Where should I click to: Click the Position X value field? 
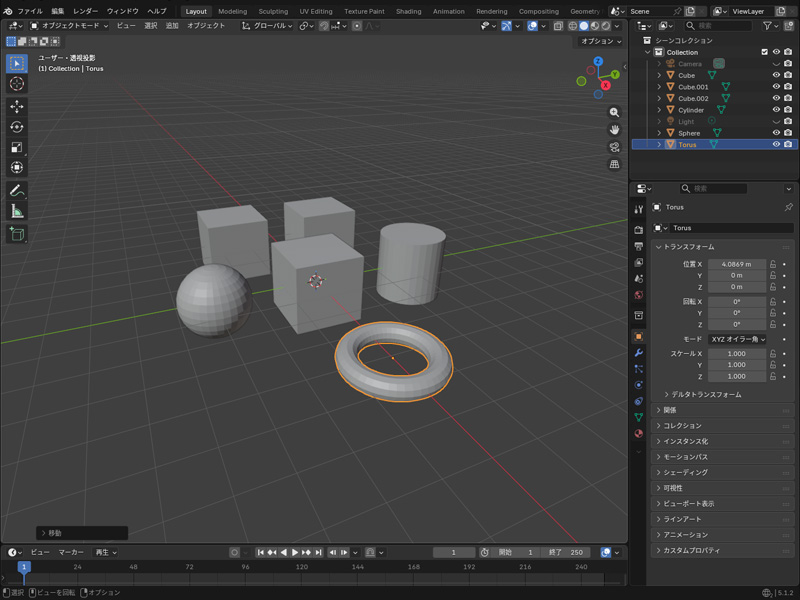click(737, 264)
